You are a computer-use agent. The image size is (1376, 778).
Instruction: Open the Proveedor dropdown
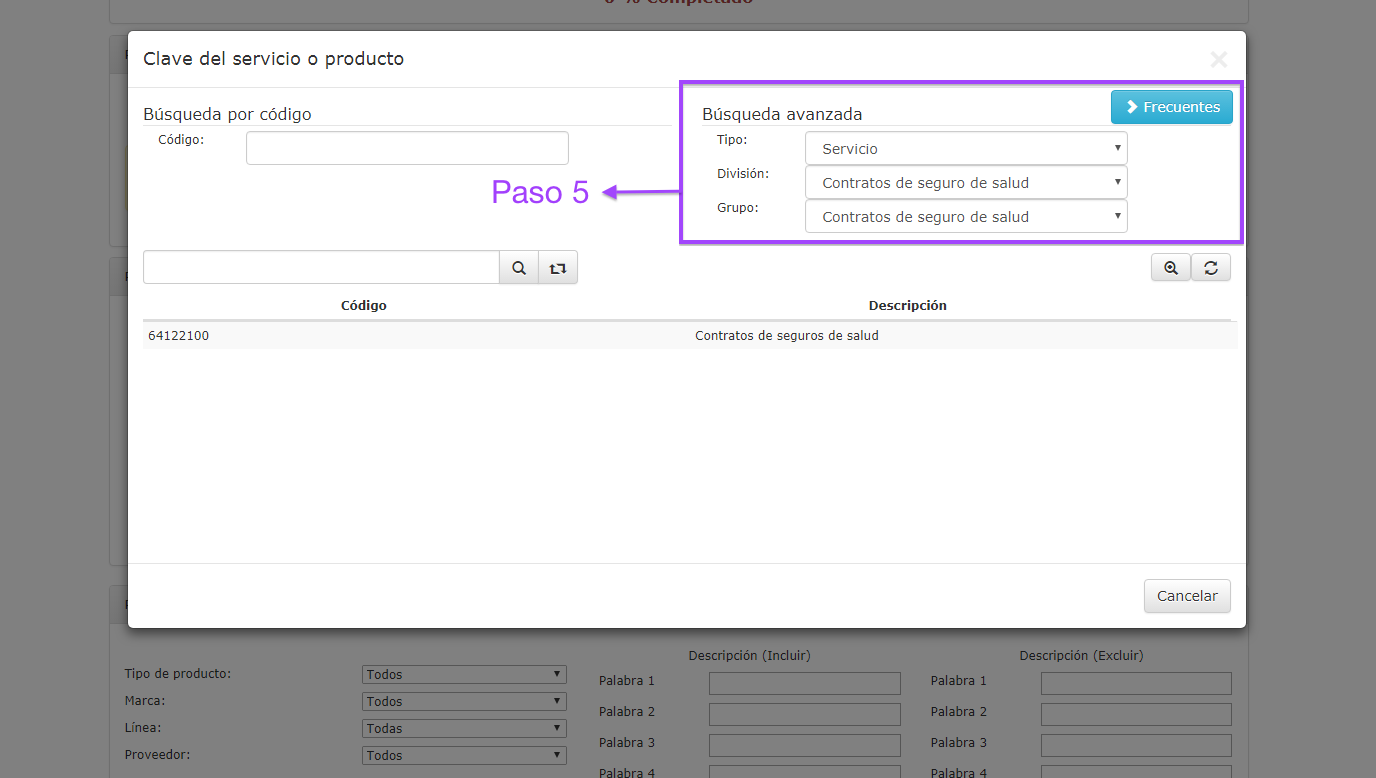(464, 756)
